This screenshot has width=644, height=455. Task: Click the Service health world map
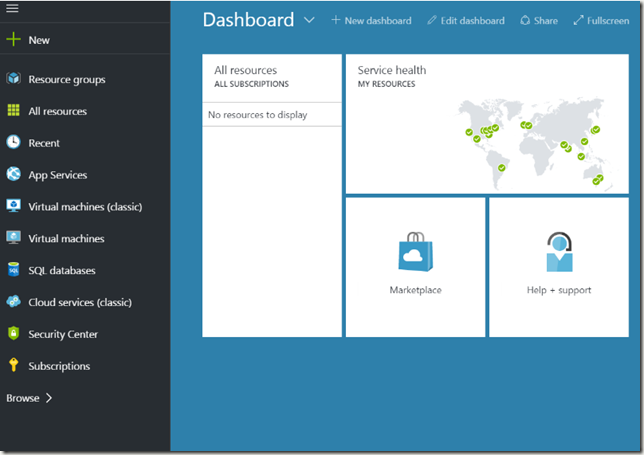click(x=533, y=143)
